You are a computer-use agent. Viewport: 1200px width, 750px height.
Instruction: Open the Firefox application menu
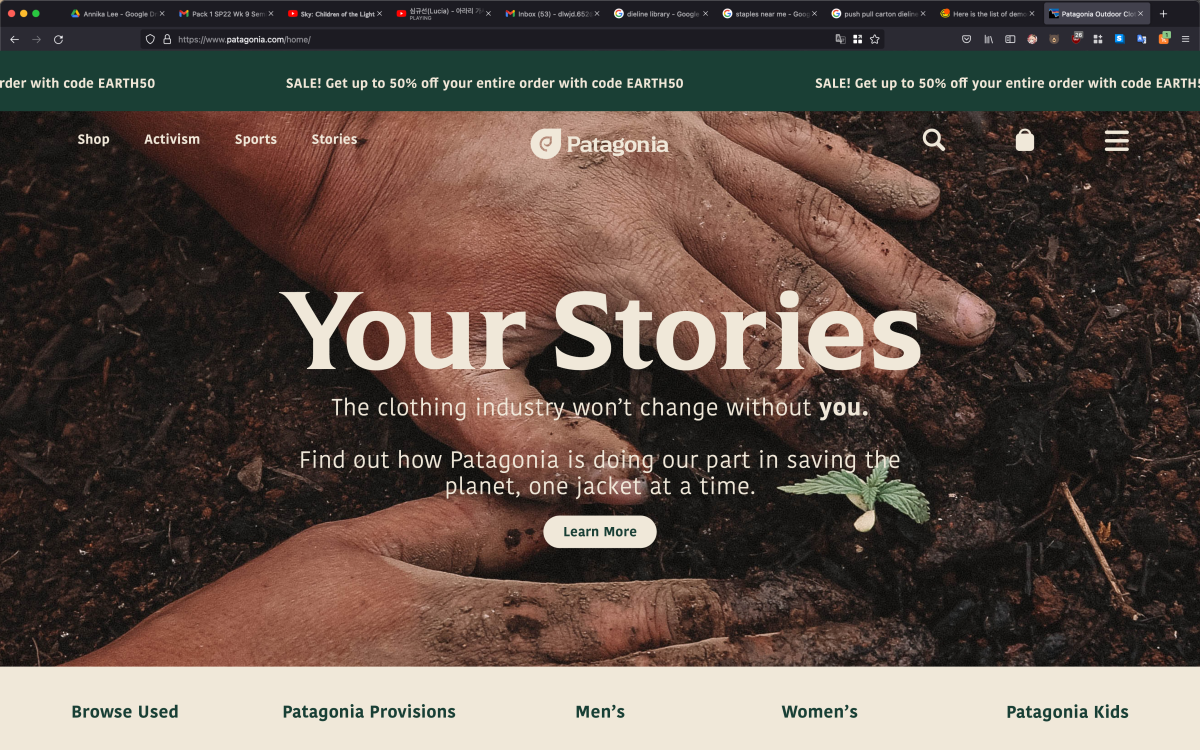[x=1185, y=39]
